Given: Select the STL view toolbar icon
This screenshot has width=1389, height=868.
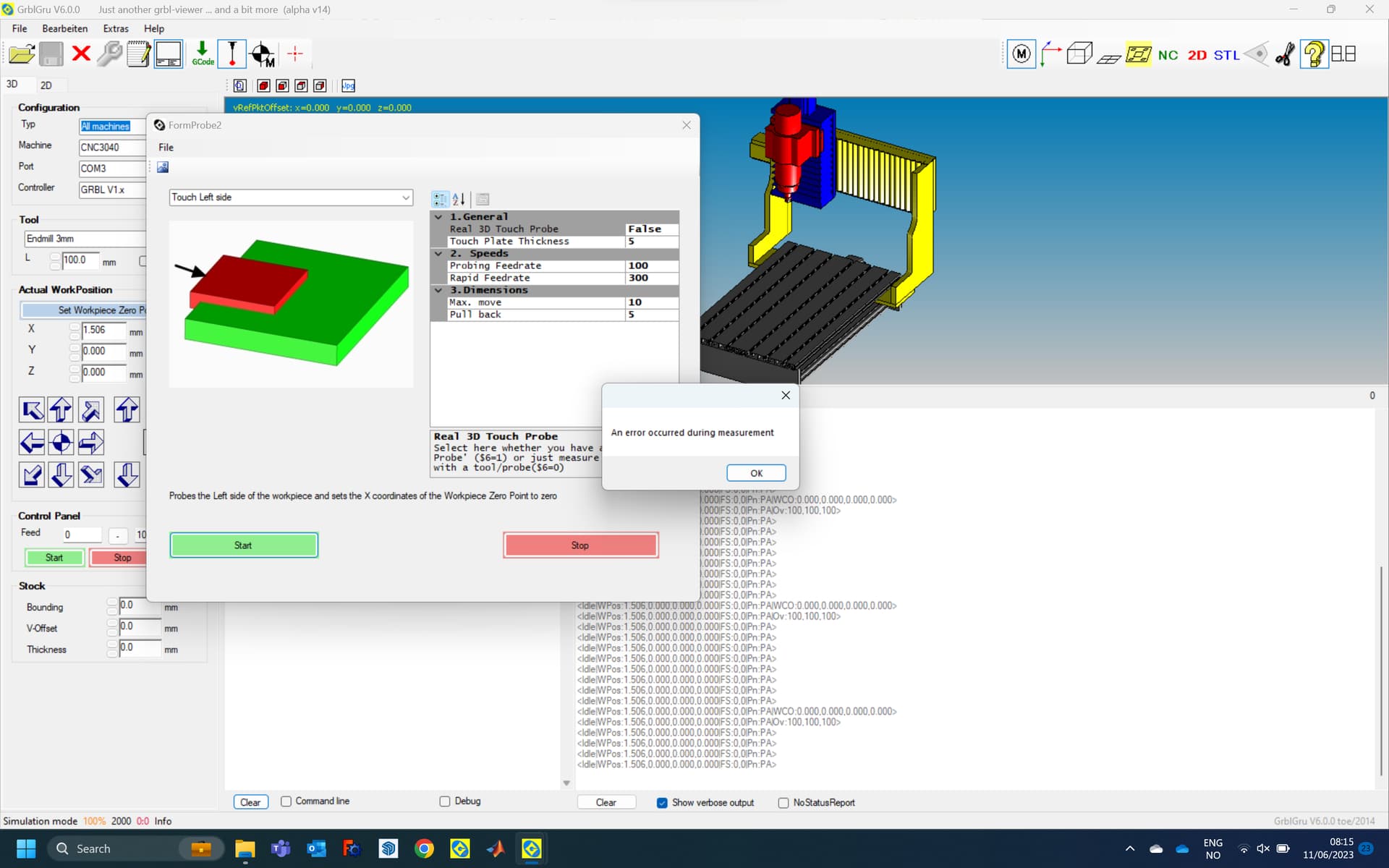Looking at the screenshot, I should (1226, 55).
